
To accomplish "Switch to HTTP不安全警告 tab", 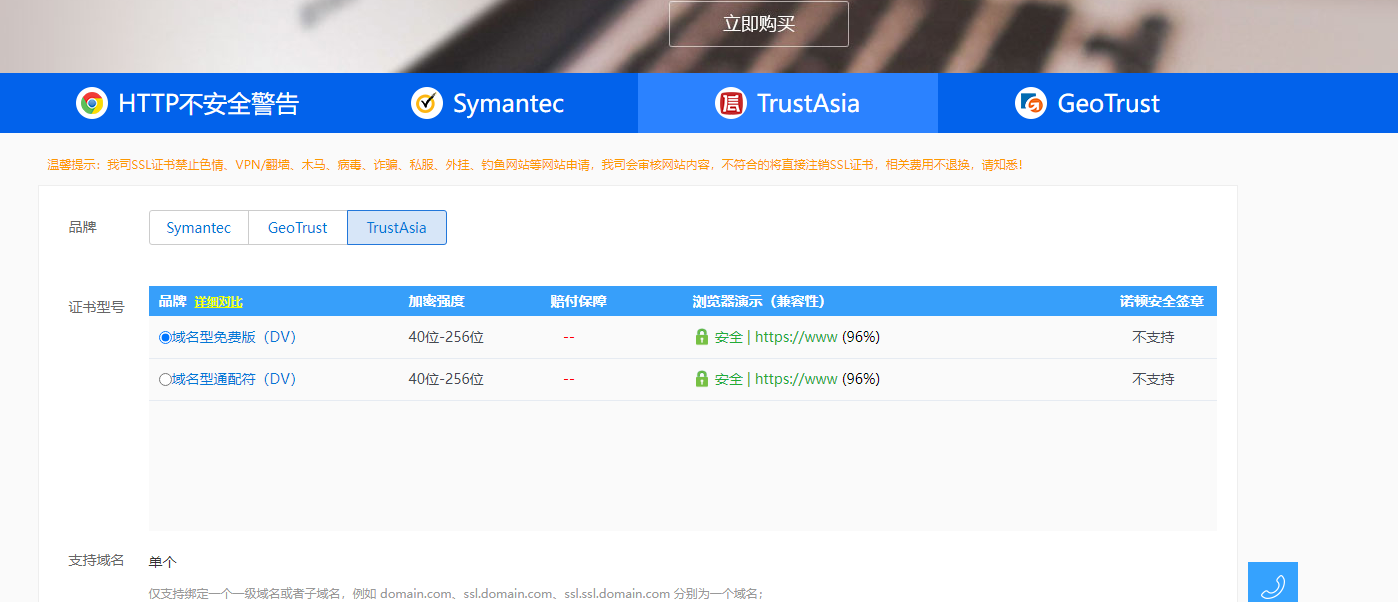I will [x=188, y=103].
